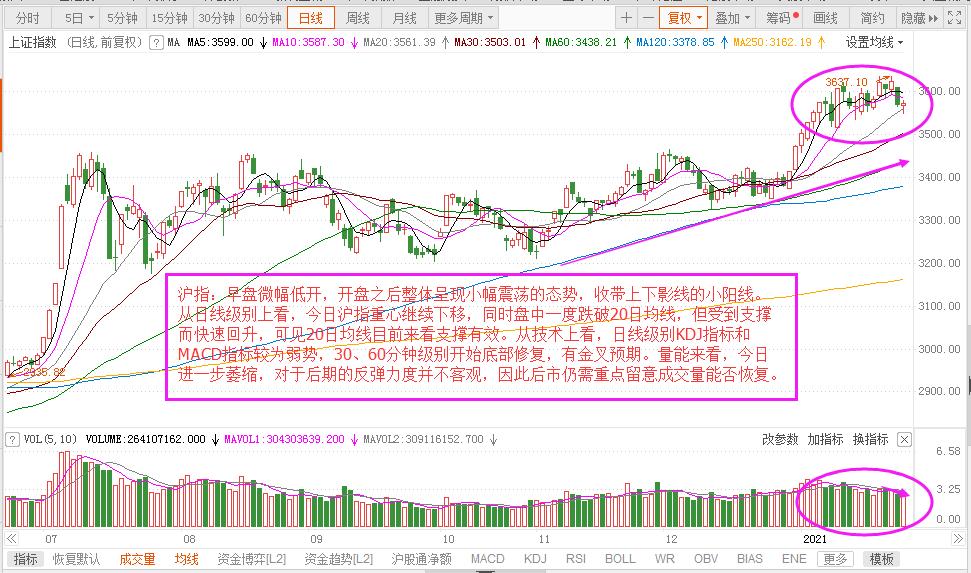Click VOLUME:264107162.000 value

coord(146,439)
